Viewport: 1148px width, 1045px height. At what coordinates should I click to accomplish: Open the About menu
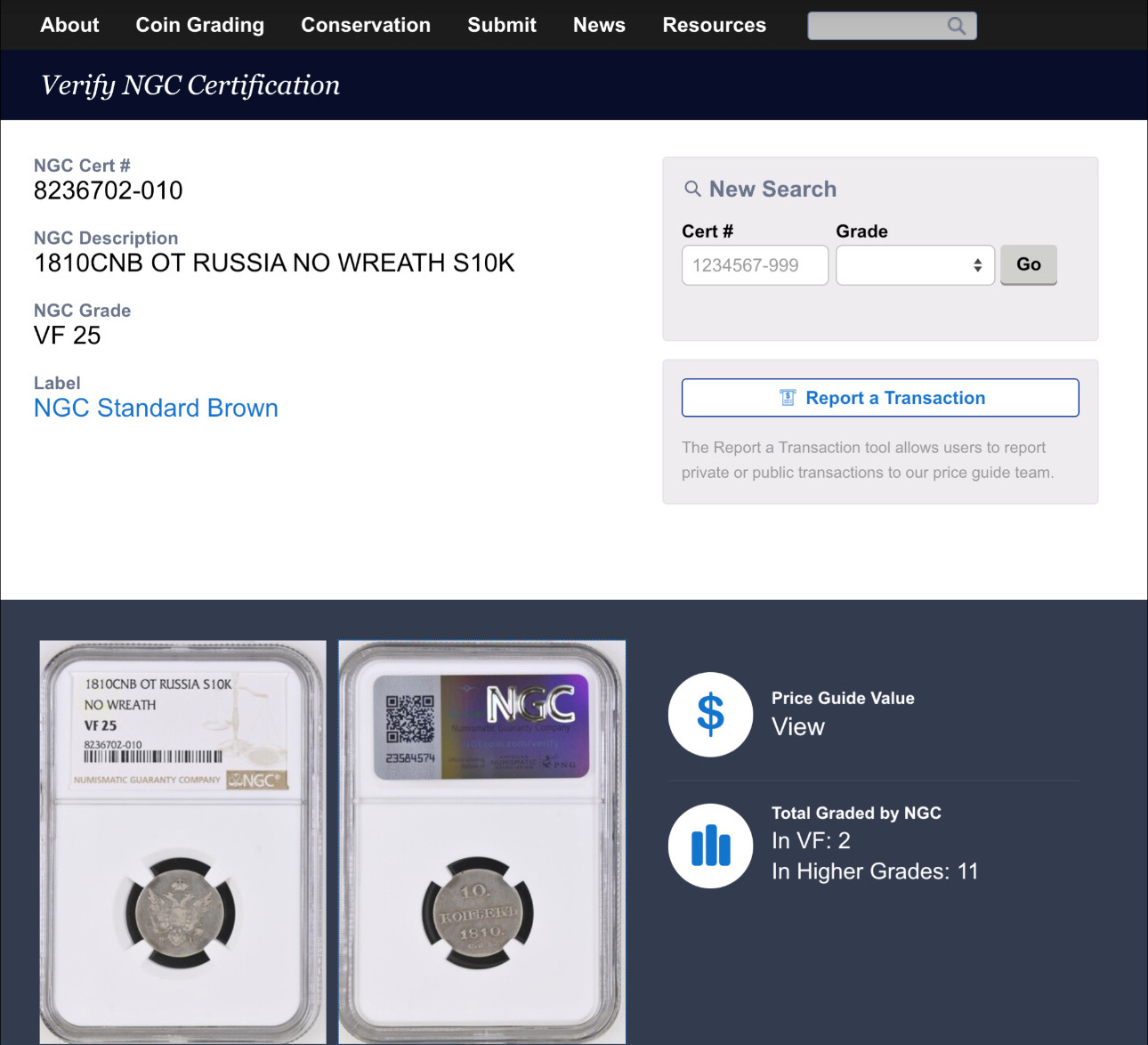coord(69,25)
